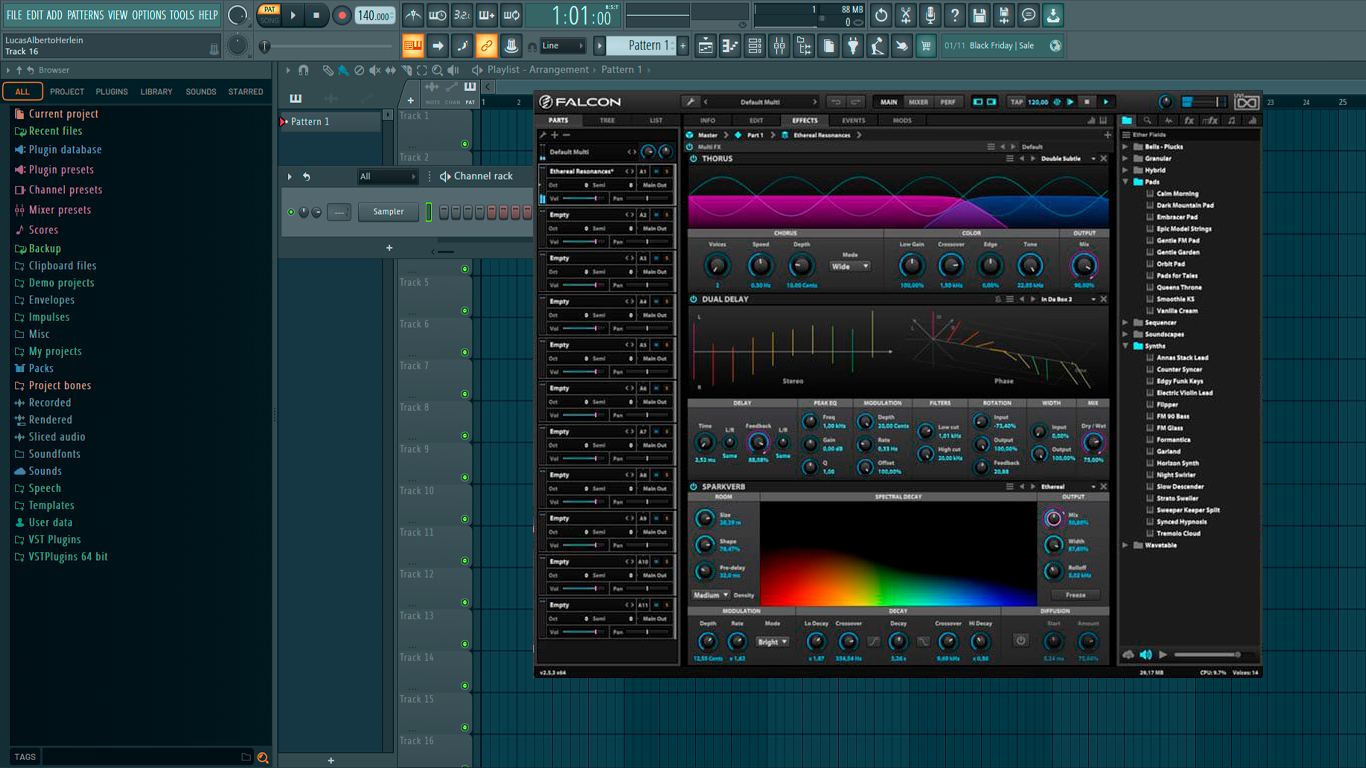1366x768 pixels.
Task: Click the add part plus icon in Parts
Action: pos(555,135)
